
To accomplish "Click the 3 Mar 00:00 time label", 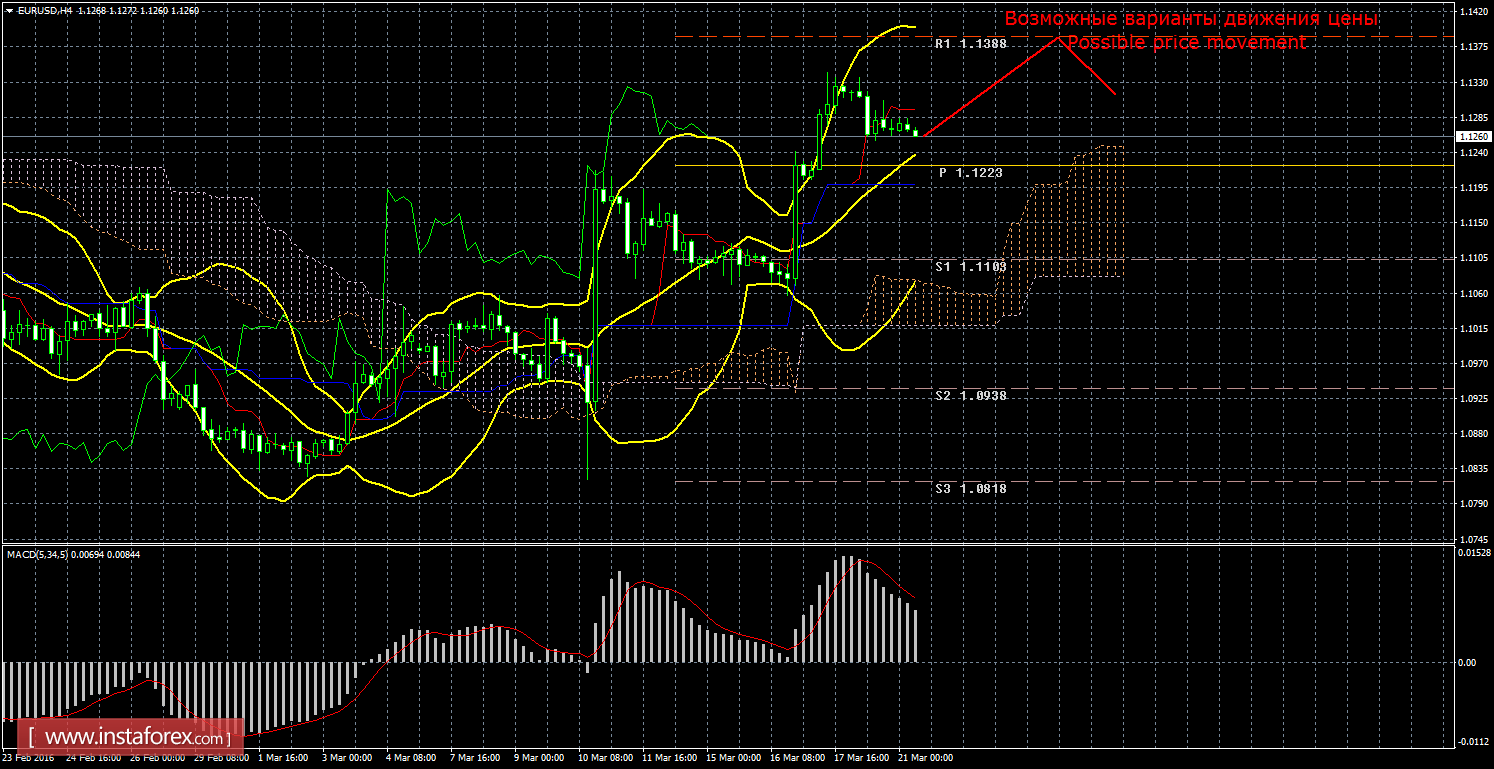I will coord(347,759).
